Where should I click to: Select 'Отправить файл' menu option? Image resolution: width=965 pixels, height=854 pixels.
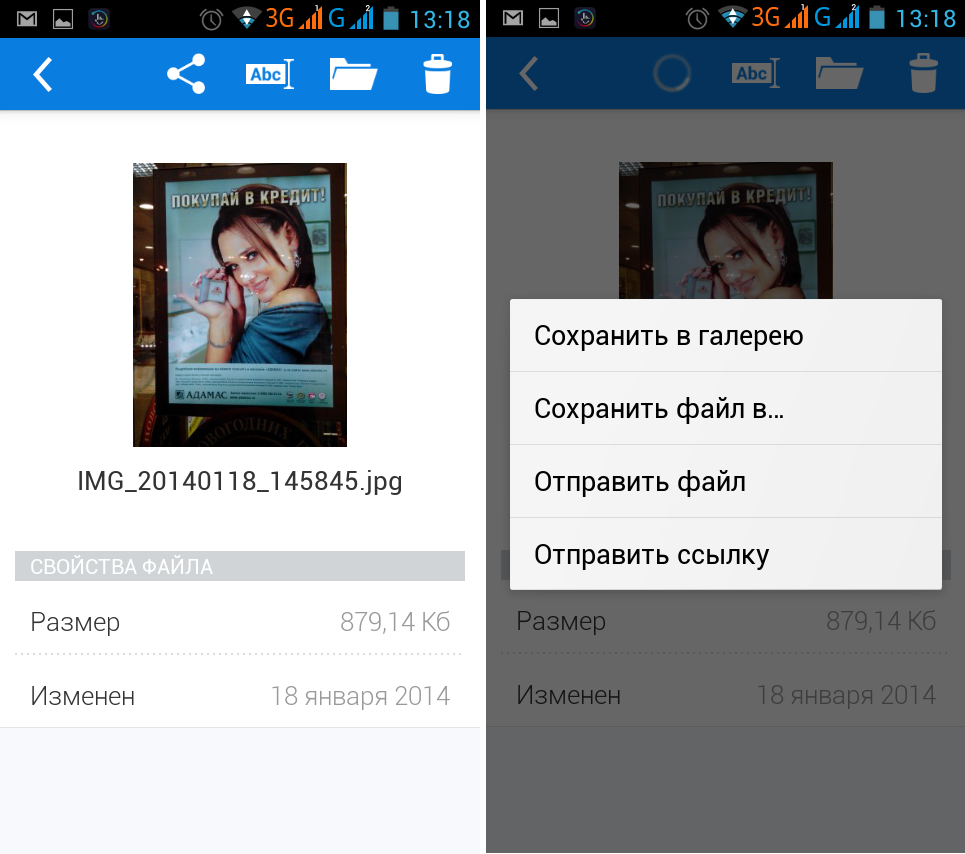pyautogui.click(x=726, y=482)
